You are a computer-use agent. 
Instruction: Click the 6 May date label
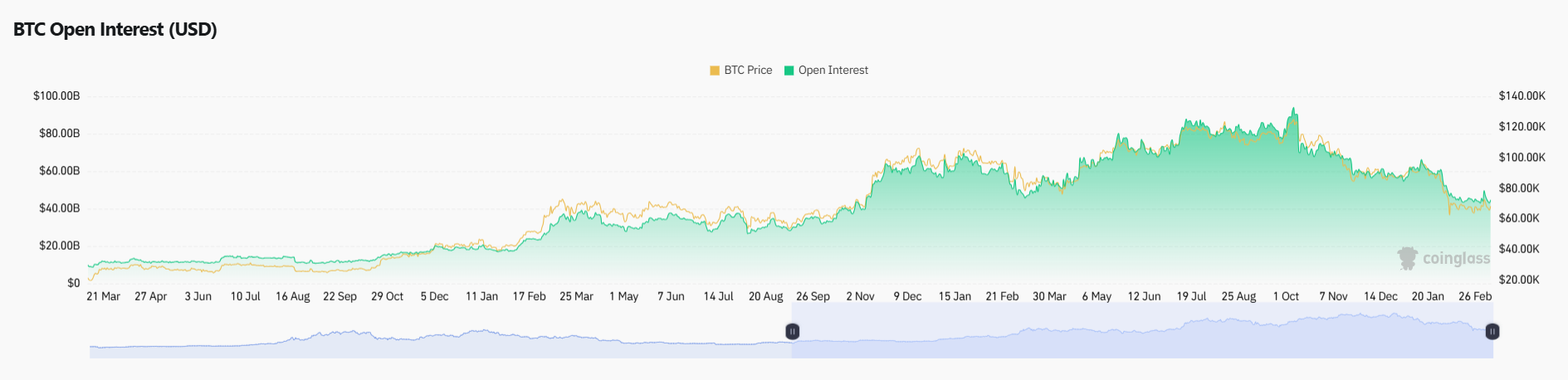[x=1097, y=296]
